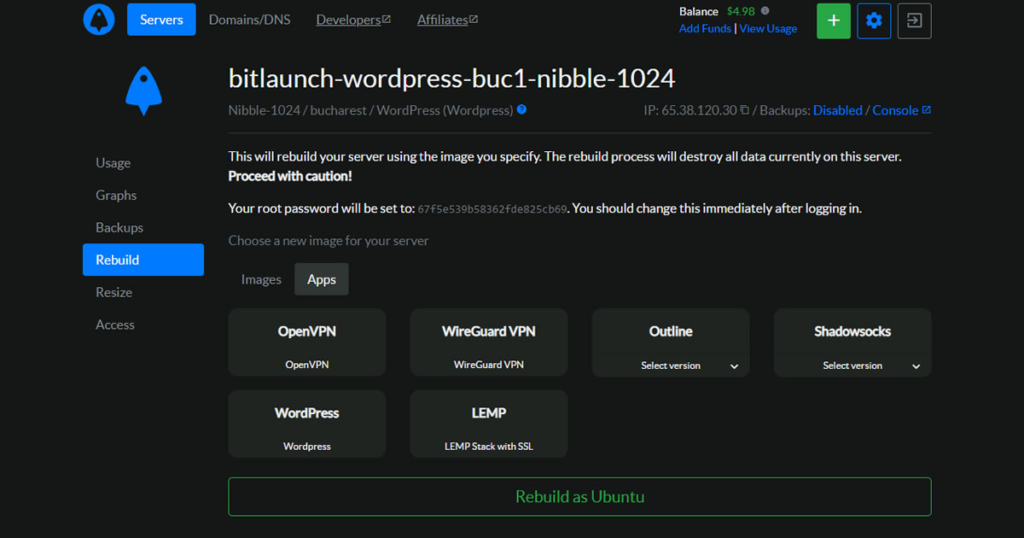Copy IP address using copy icon
Viewport: 1024px width, 538px height.
coord(745,110)
